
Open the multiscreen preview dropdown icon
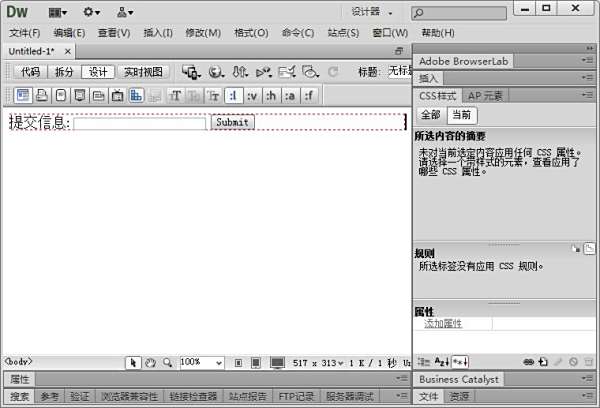191,72
